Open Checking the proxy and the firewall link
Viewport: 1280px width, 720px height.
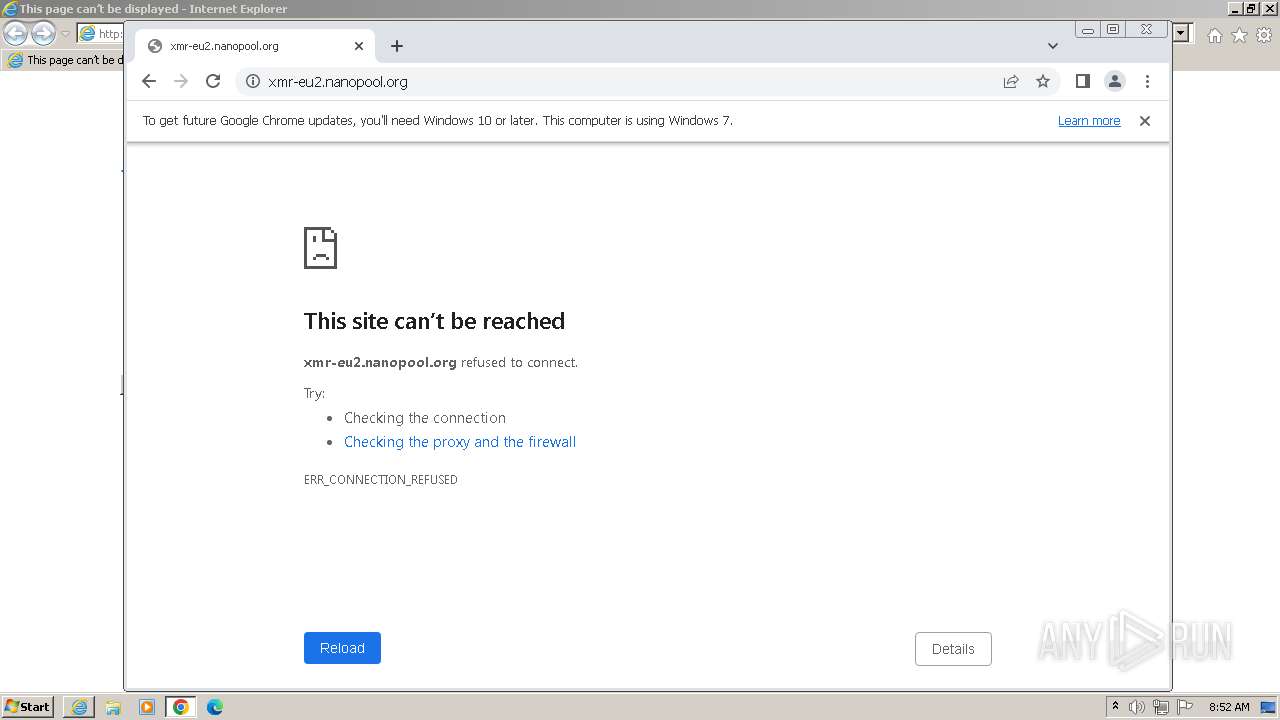460,442
